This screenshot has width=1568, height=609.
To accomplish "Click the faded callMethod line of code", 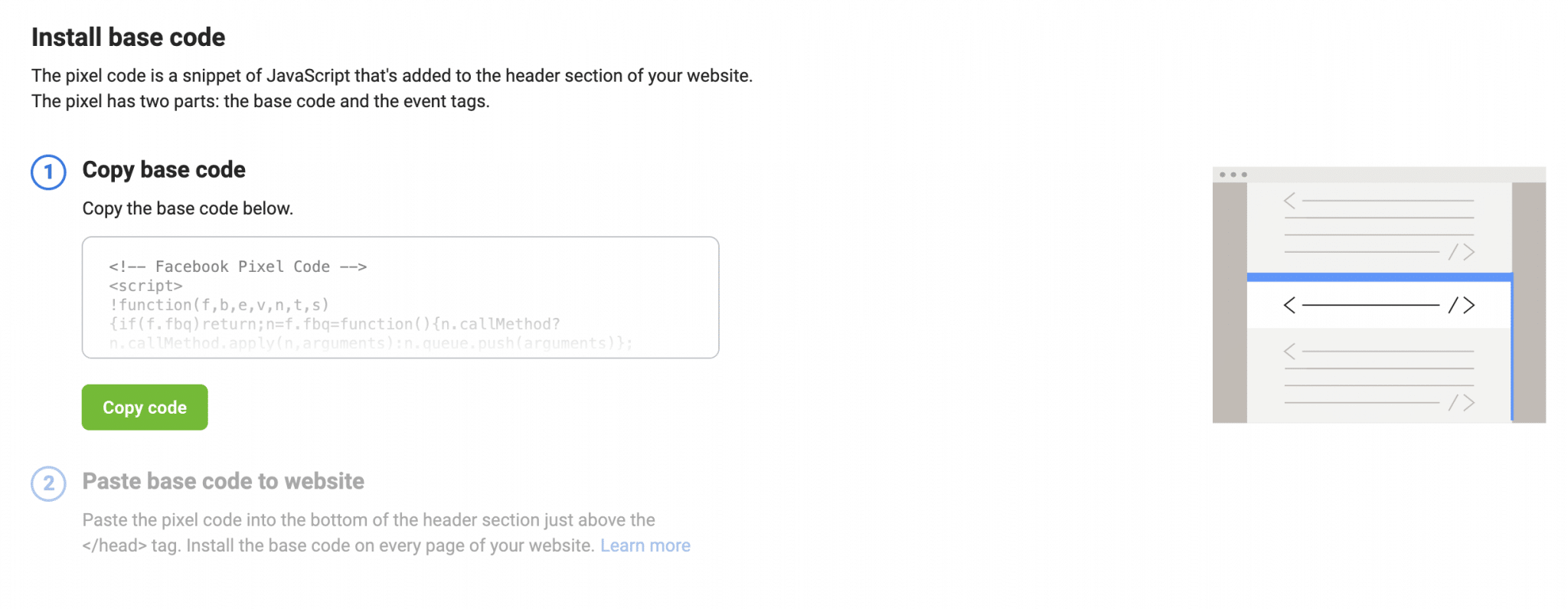I will [367, 342].
